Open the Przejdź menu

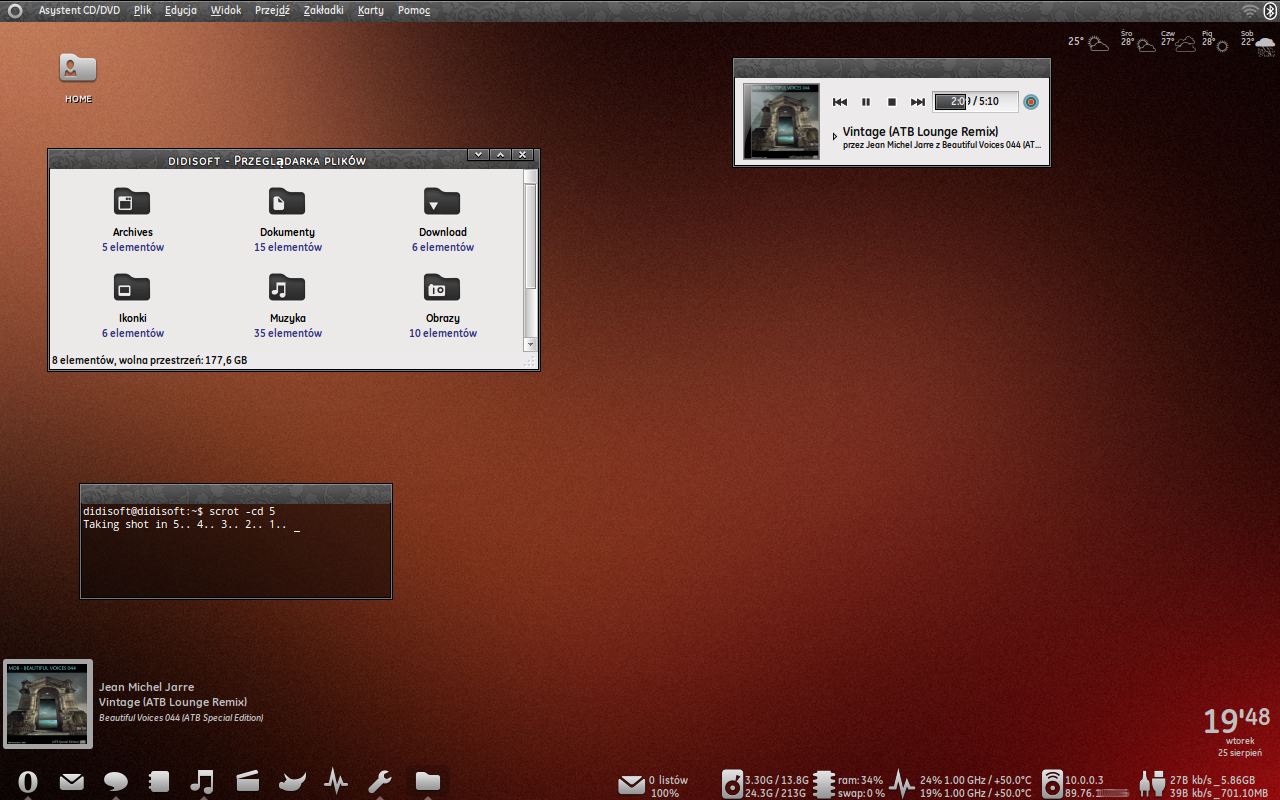272,10
